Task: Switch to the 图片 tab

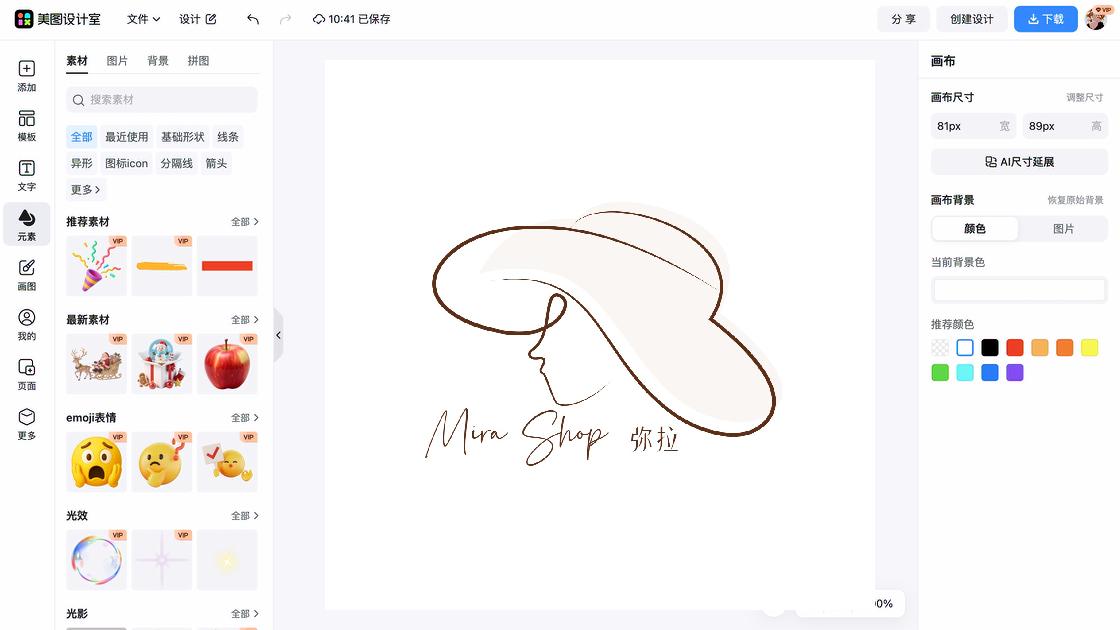Action: tap(117, 61)
